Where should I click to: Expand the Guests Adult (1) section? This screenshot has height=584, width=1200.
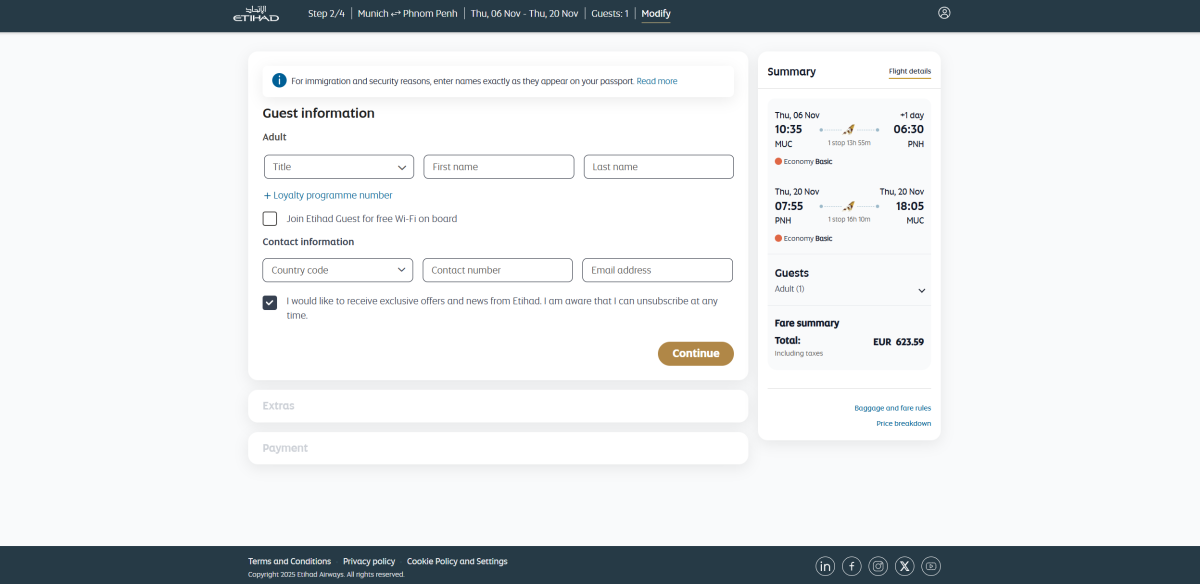pos(921,290)
